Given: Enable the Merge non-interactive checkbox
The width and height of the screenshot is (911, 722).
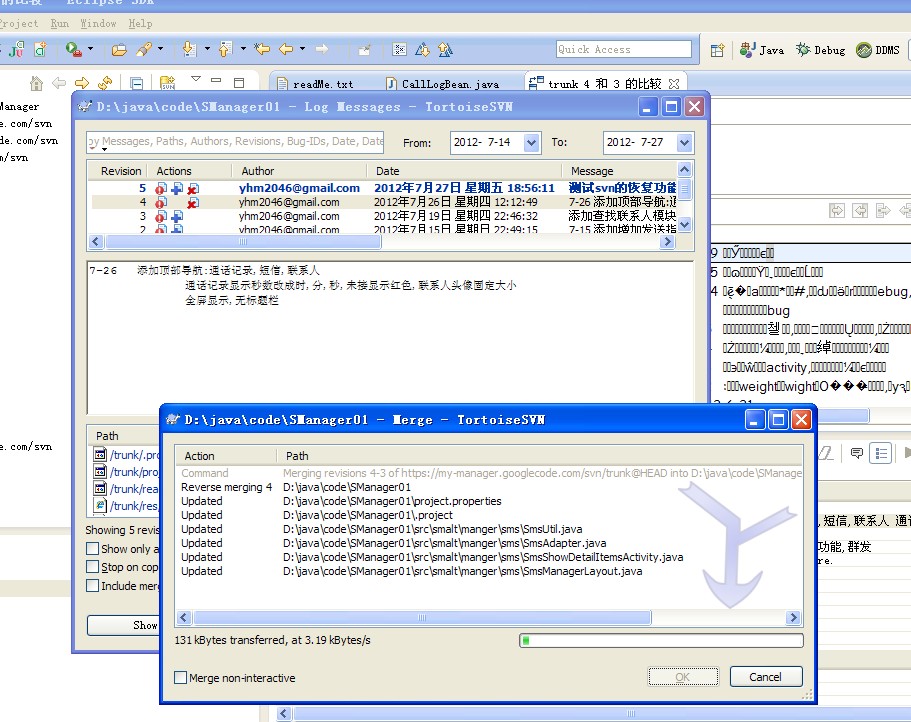Looking at the screenshot, I should 181,677.
